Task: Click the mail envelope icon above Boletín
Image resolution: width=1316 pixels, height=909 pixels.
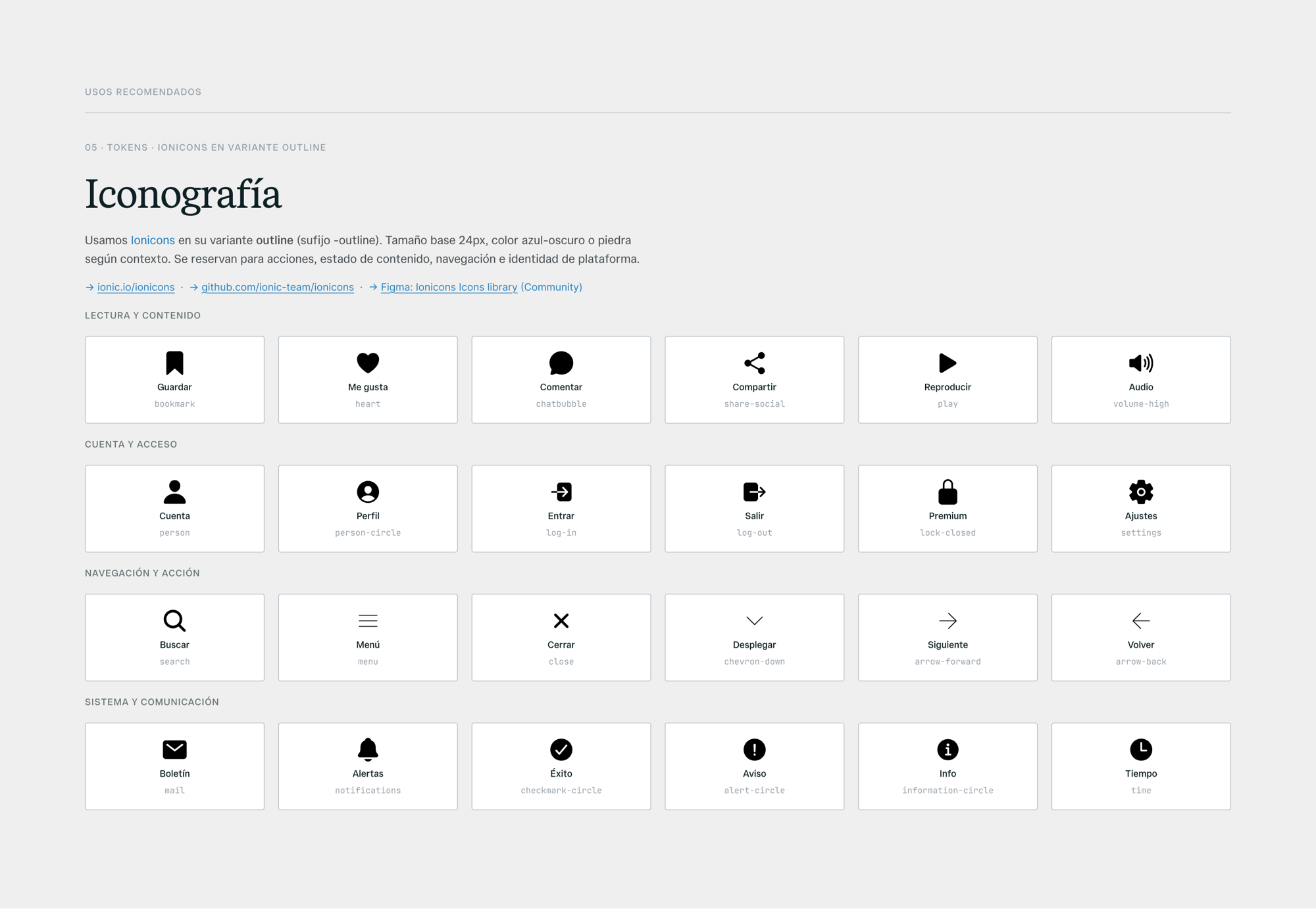Action: [174, 749]
